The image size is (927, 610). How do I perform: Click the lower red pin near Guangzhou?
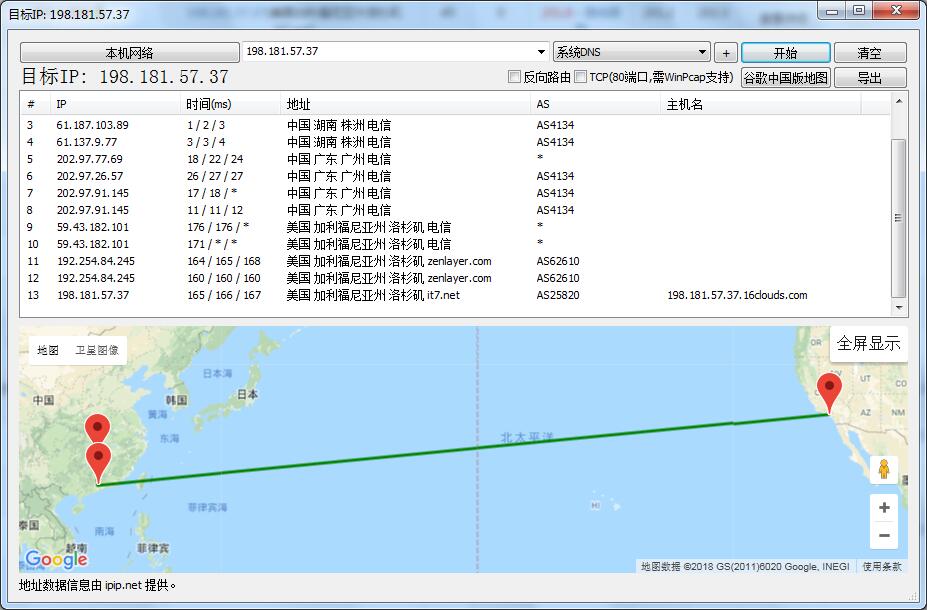pos(98,462)
